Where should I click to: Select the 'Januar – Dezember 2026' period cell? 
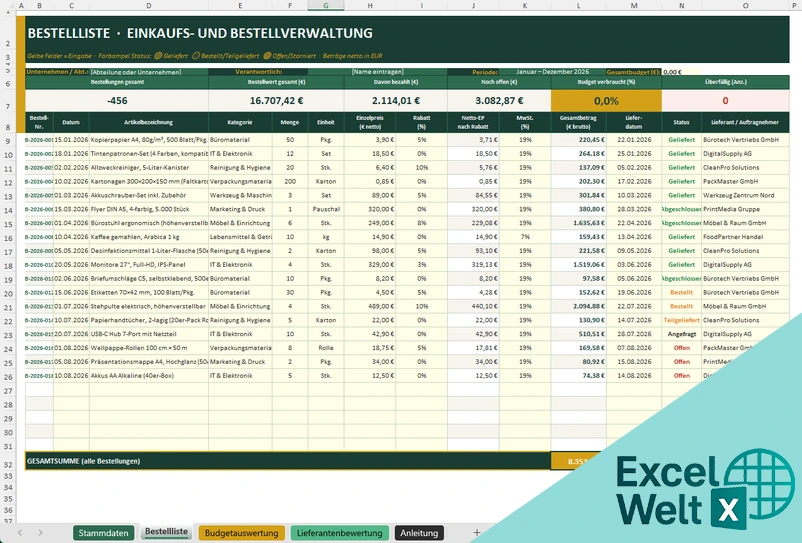tap(552, 72)
